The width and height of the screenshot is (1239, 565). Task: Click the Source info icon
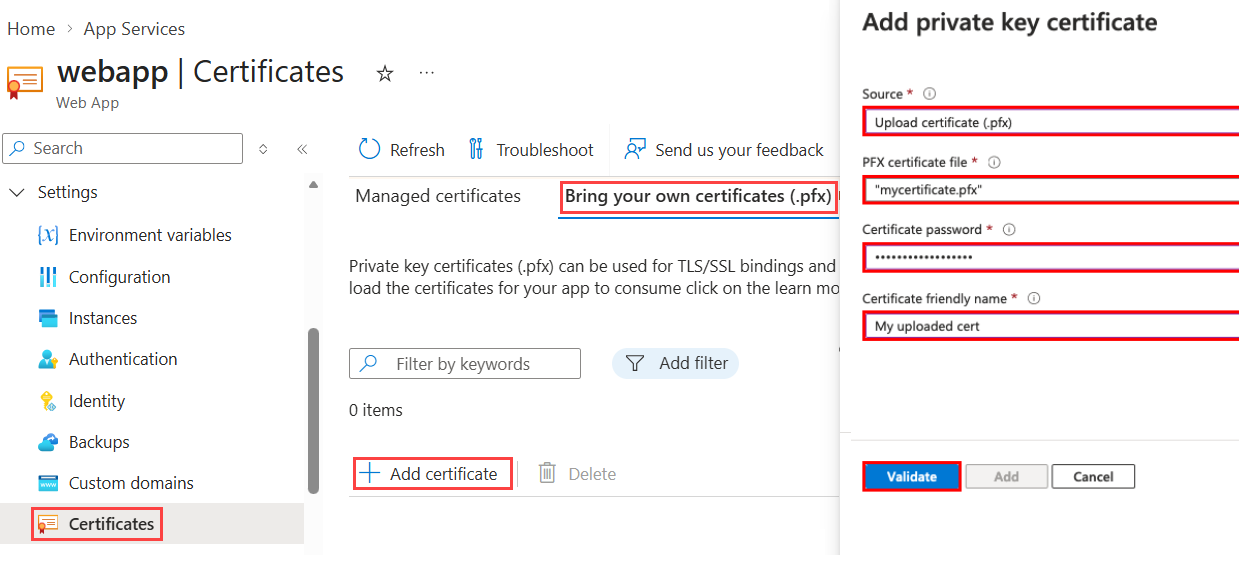point(929,94)
